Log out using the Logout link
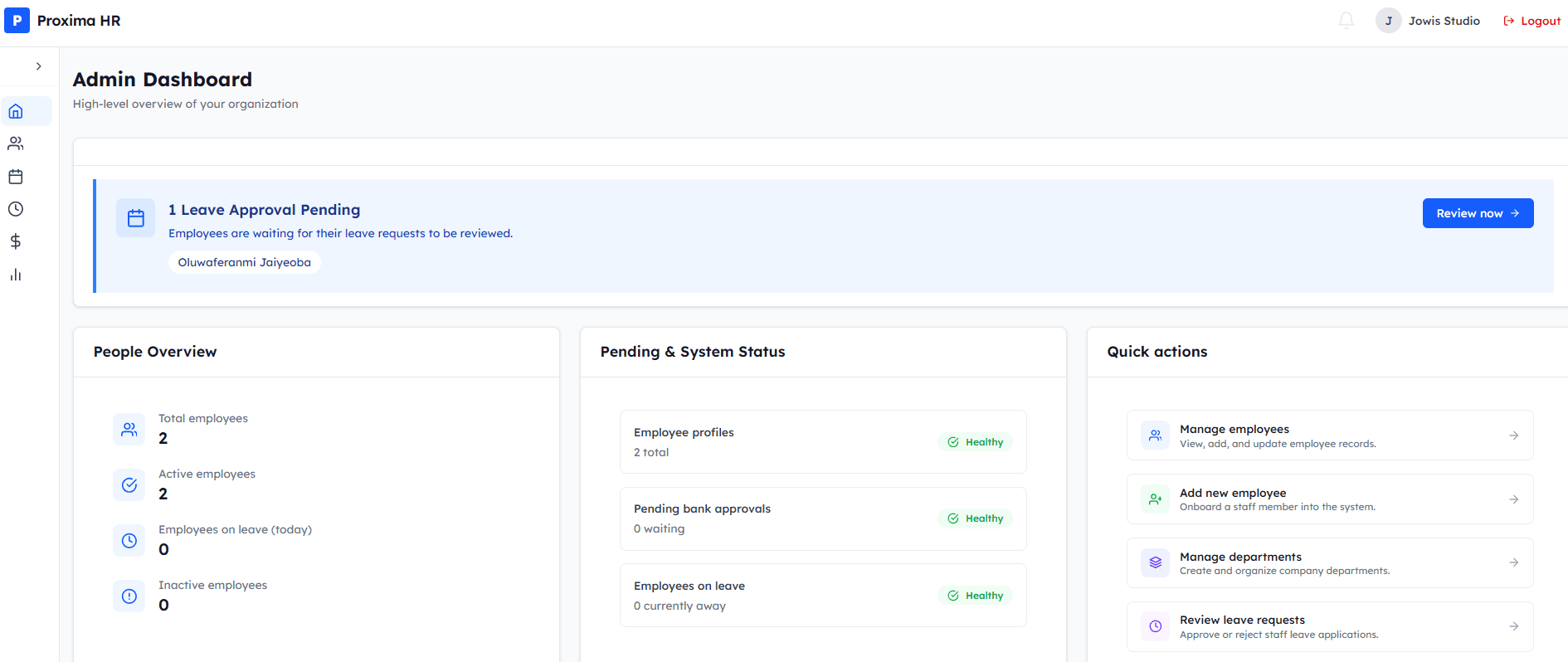 pos(1531,21)
